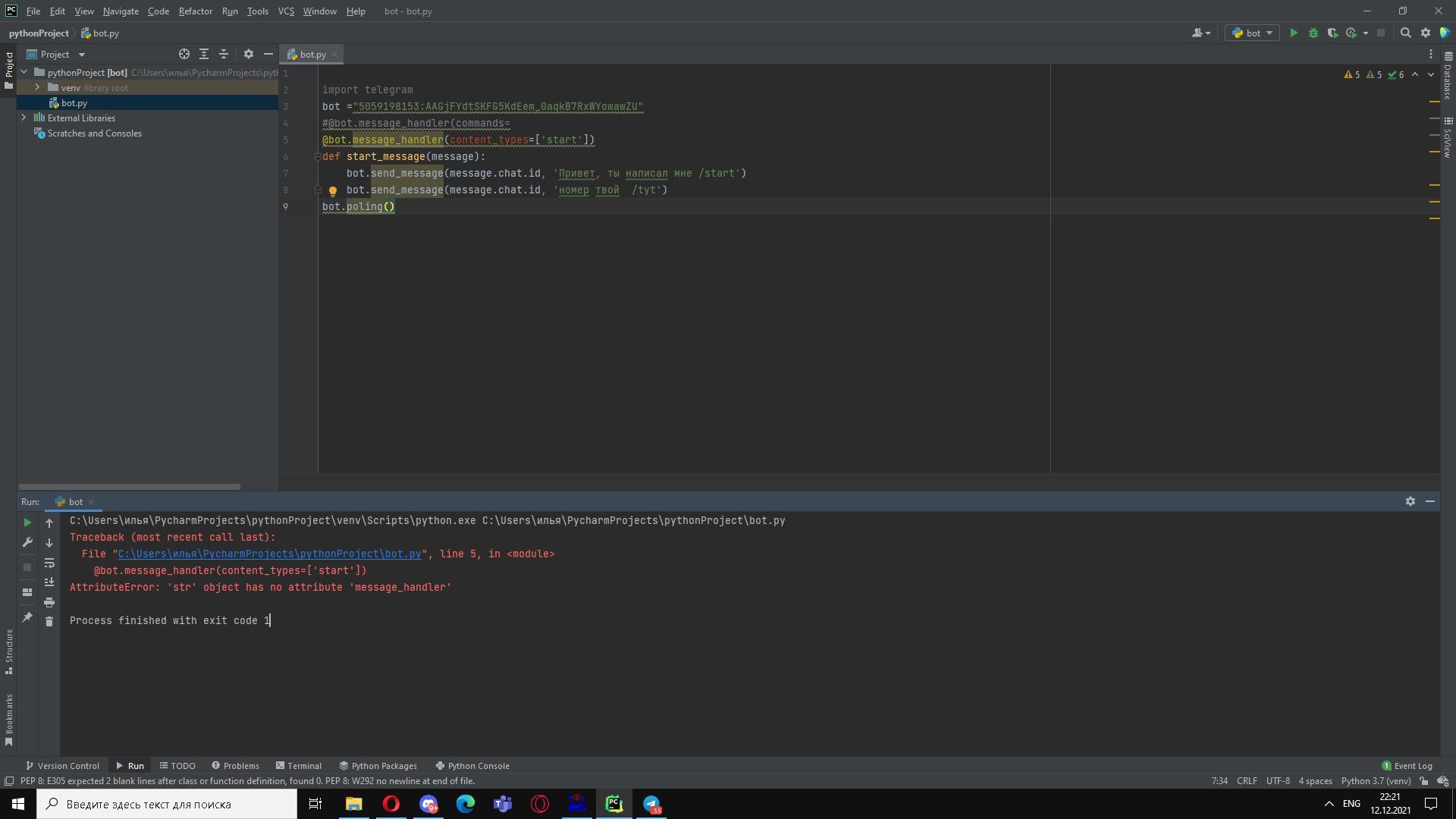Open bot.py link in traceback

269,554
